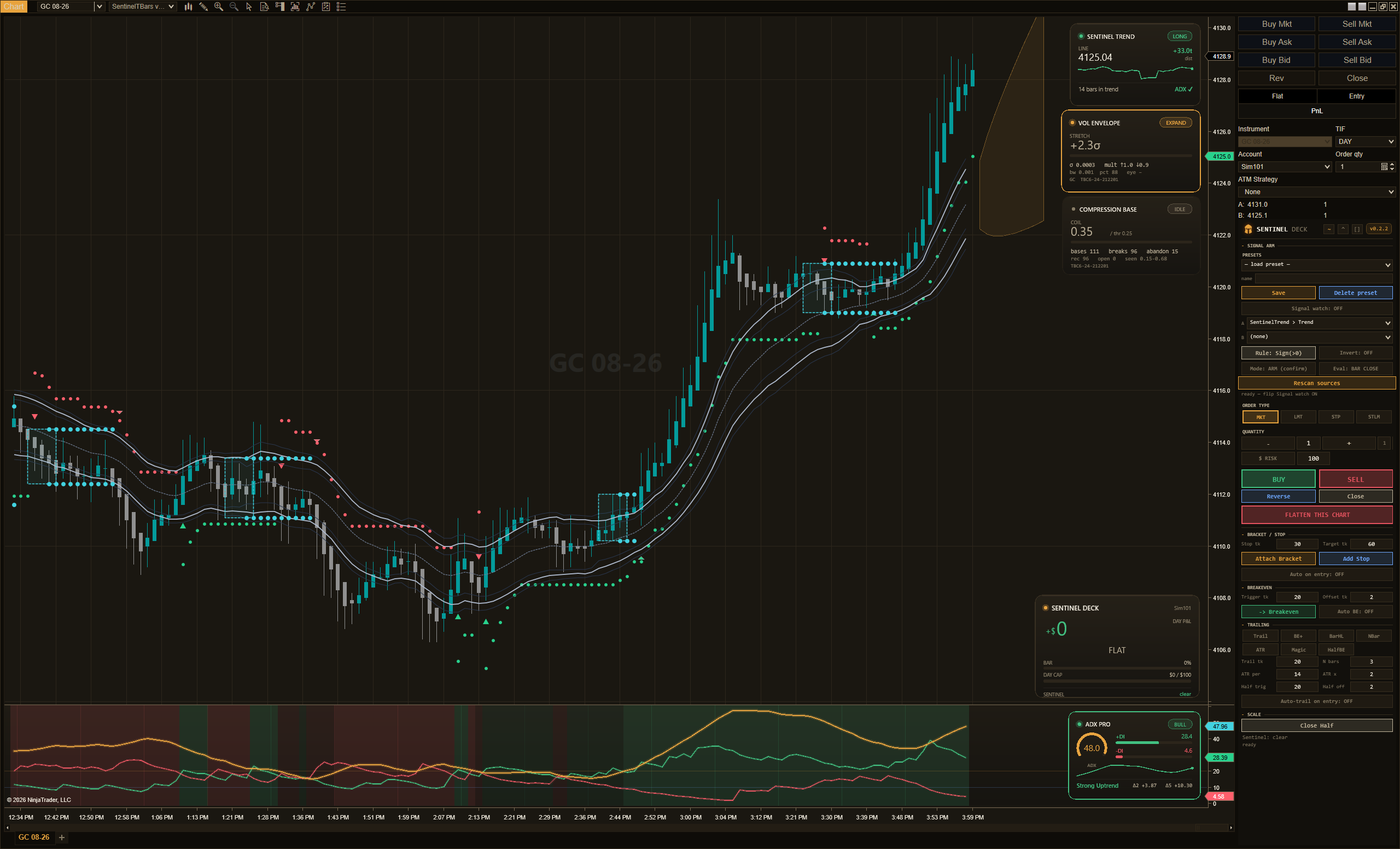
Task: Open the ATM Strategy None dropdown
Action: click(x=1316, y=192)
